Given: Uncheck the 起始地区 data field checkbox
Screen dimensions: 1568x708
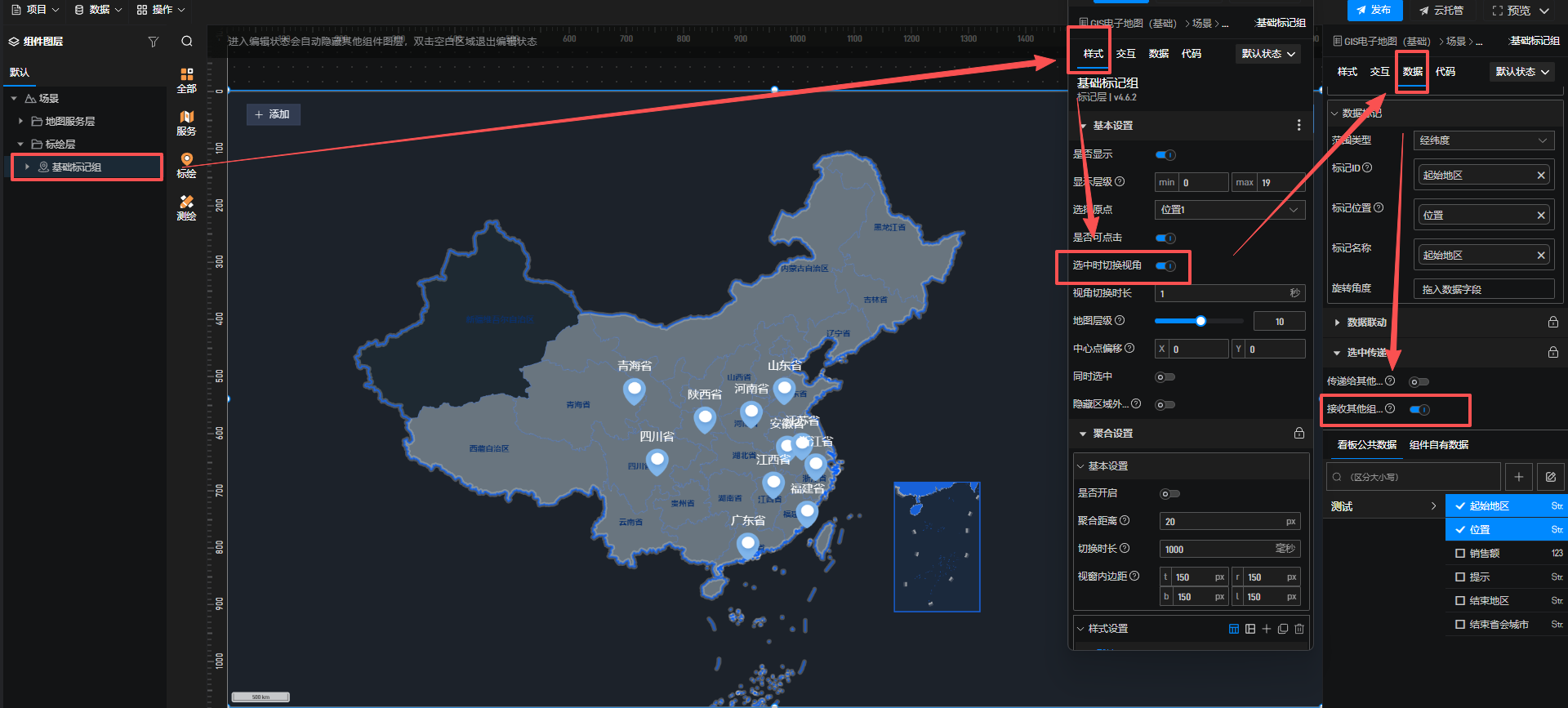Looking at the screenshot, I should click(1460, 506).
